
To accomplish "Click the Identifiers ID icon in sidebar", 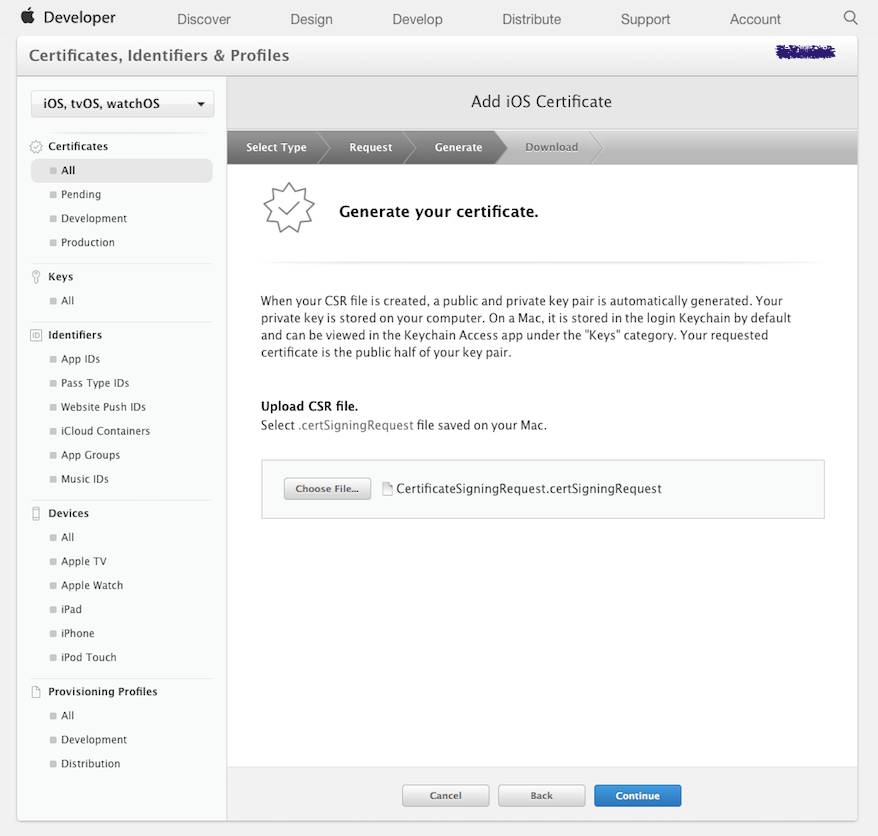I will pyautogui.click(x=36, y=335).
